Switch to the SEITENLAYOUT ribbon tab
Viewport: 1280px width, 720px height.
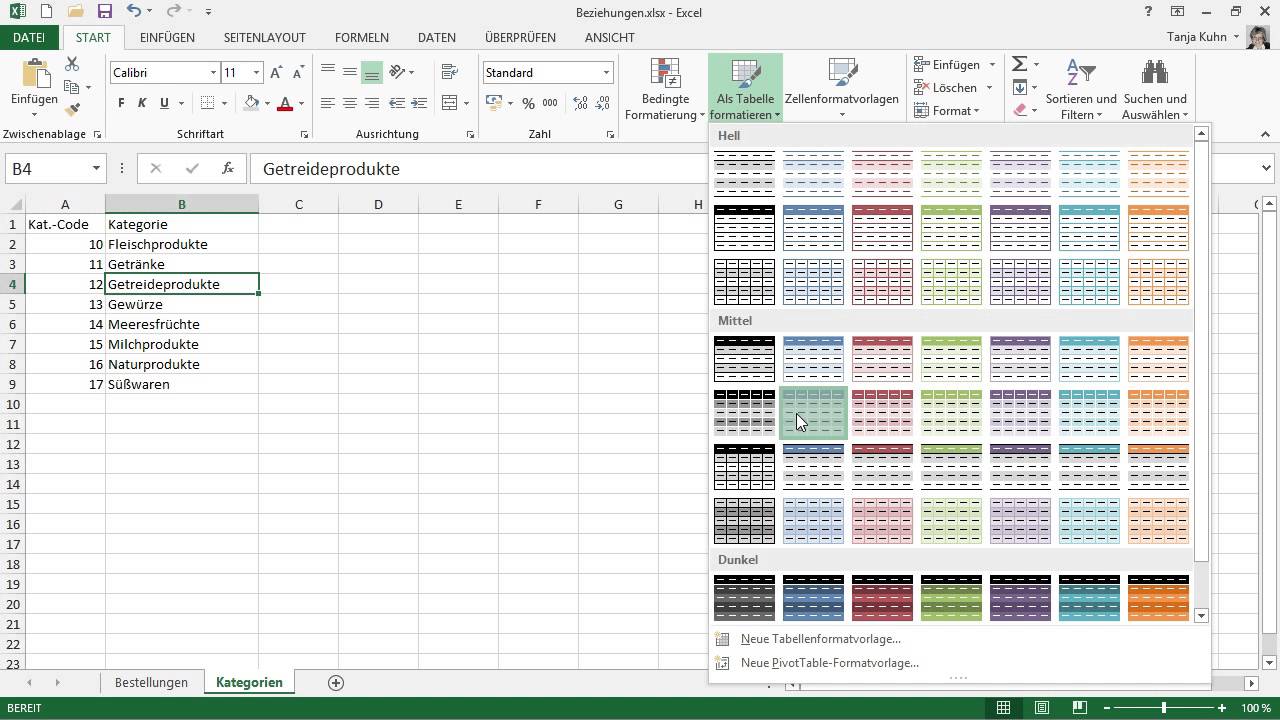pyautogui.click(x=264, y=37)
